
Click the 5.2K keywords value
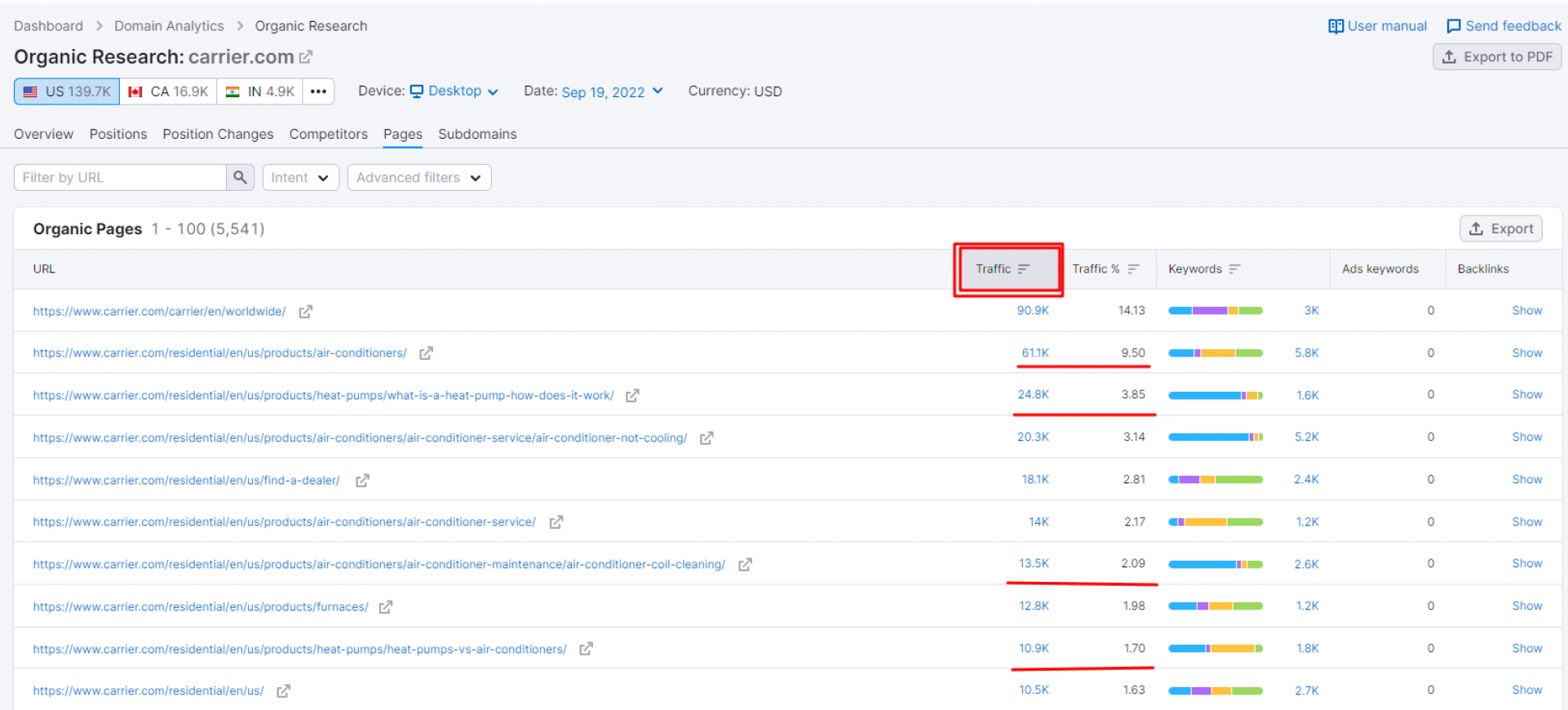click(x=1306, y=437)
